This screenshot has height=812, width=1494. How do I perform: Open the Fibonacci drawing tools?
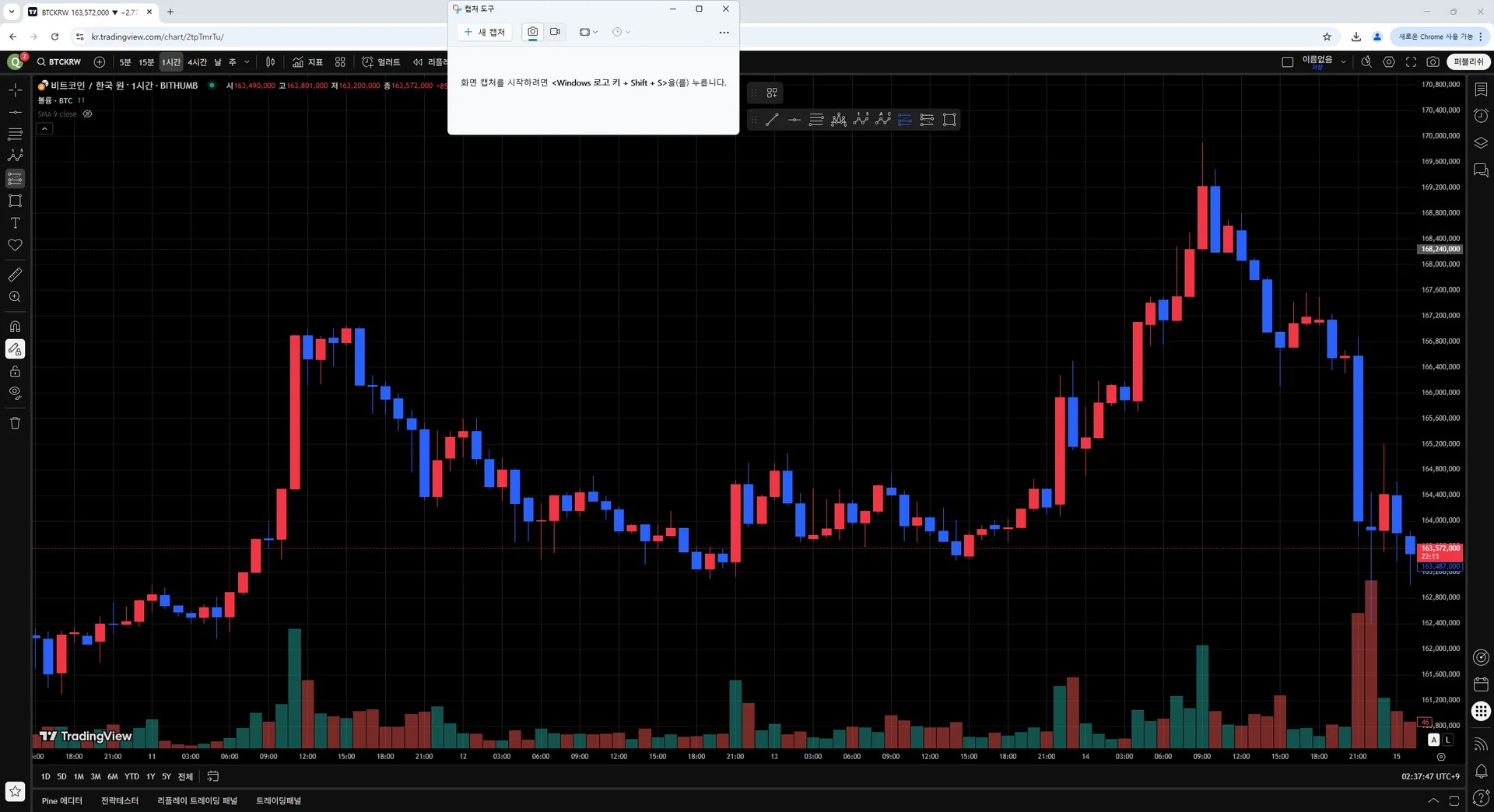[x=15, y=135]
